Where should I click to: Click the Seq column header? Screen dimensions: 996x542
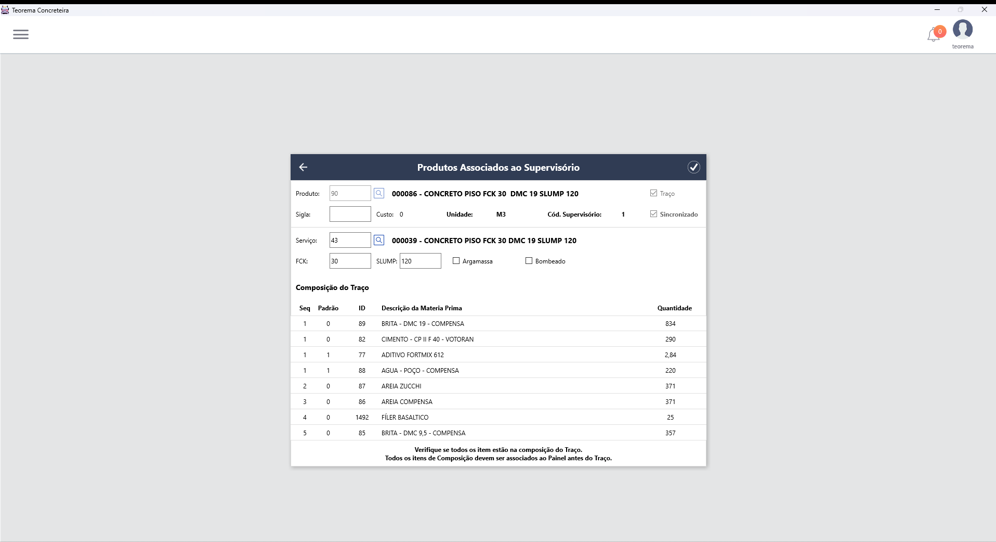coord(305,308)
